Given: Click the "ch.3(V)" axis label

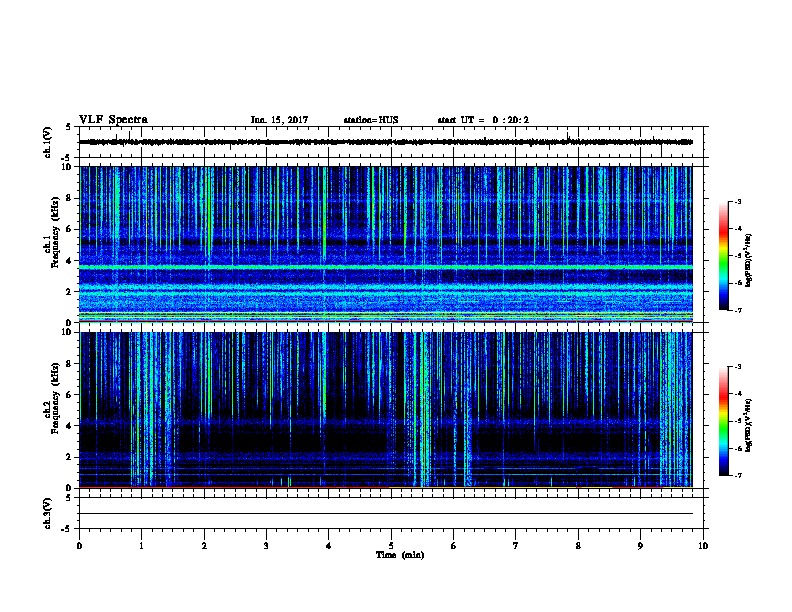Looking at the screenshot, I should 48,514.
